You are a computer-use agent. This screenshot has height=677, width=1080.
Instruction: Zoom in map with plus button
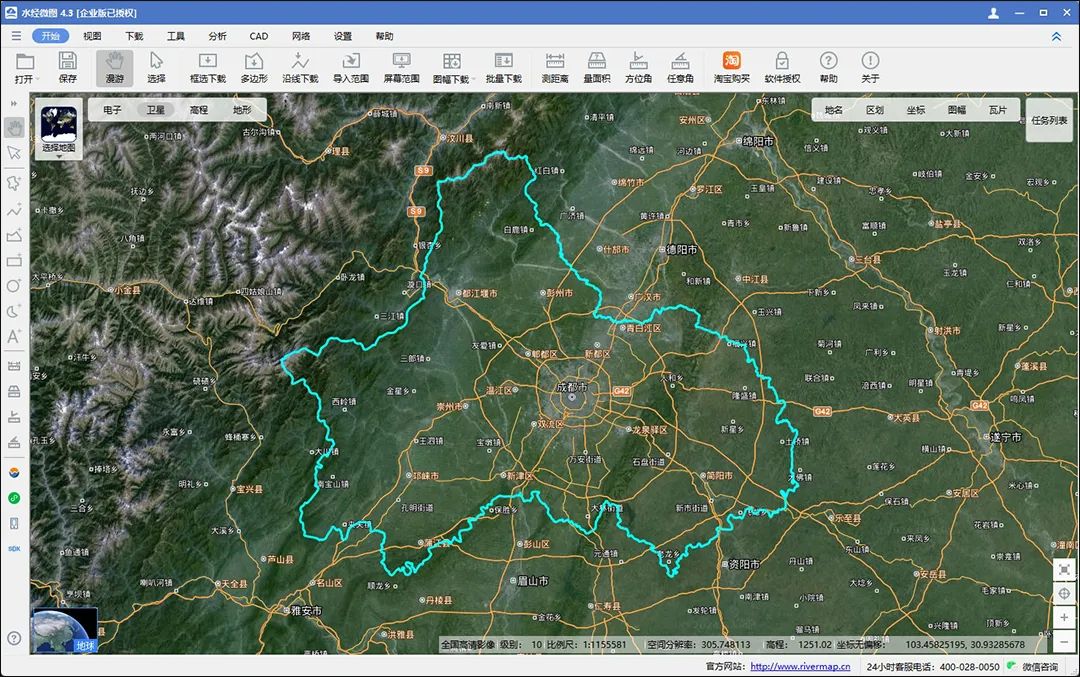(1064, 617)
